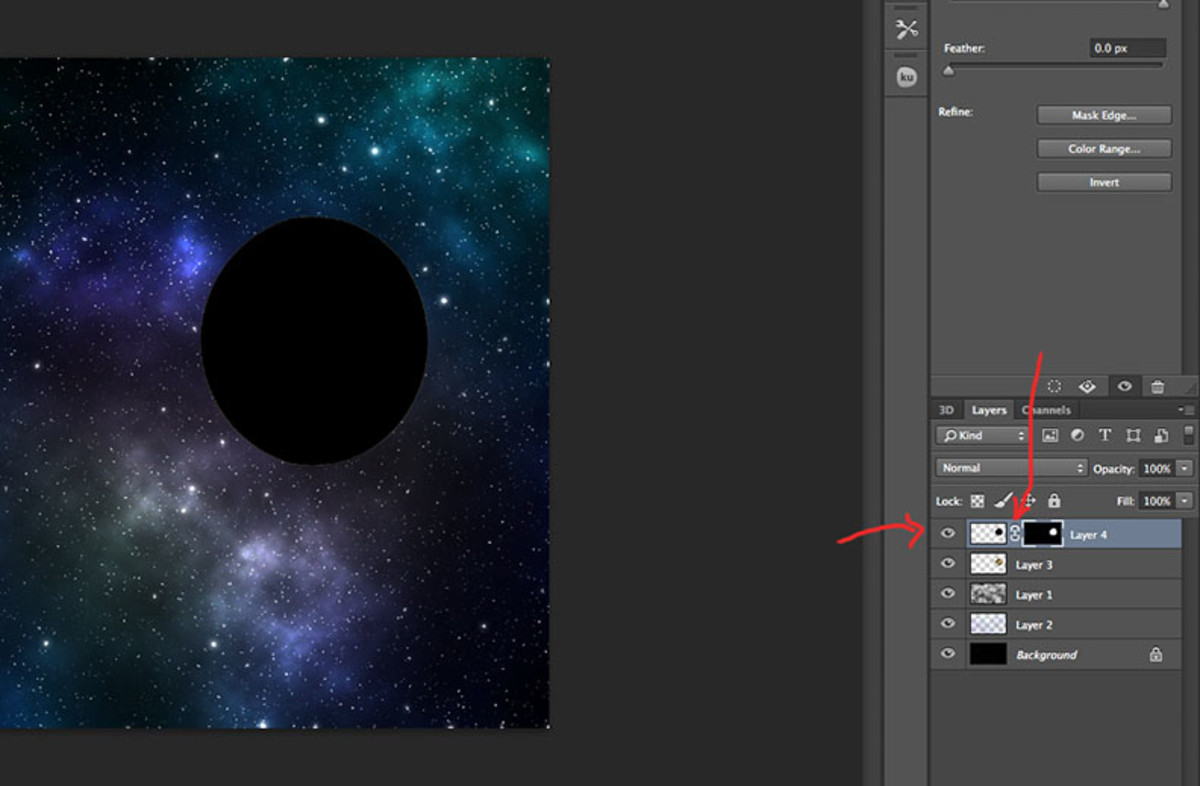1200x786 pixels.
Task: Switch to the Channels tab
Action: click(x=1046, y=410)
